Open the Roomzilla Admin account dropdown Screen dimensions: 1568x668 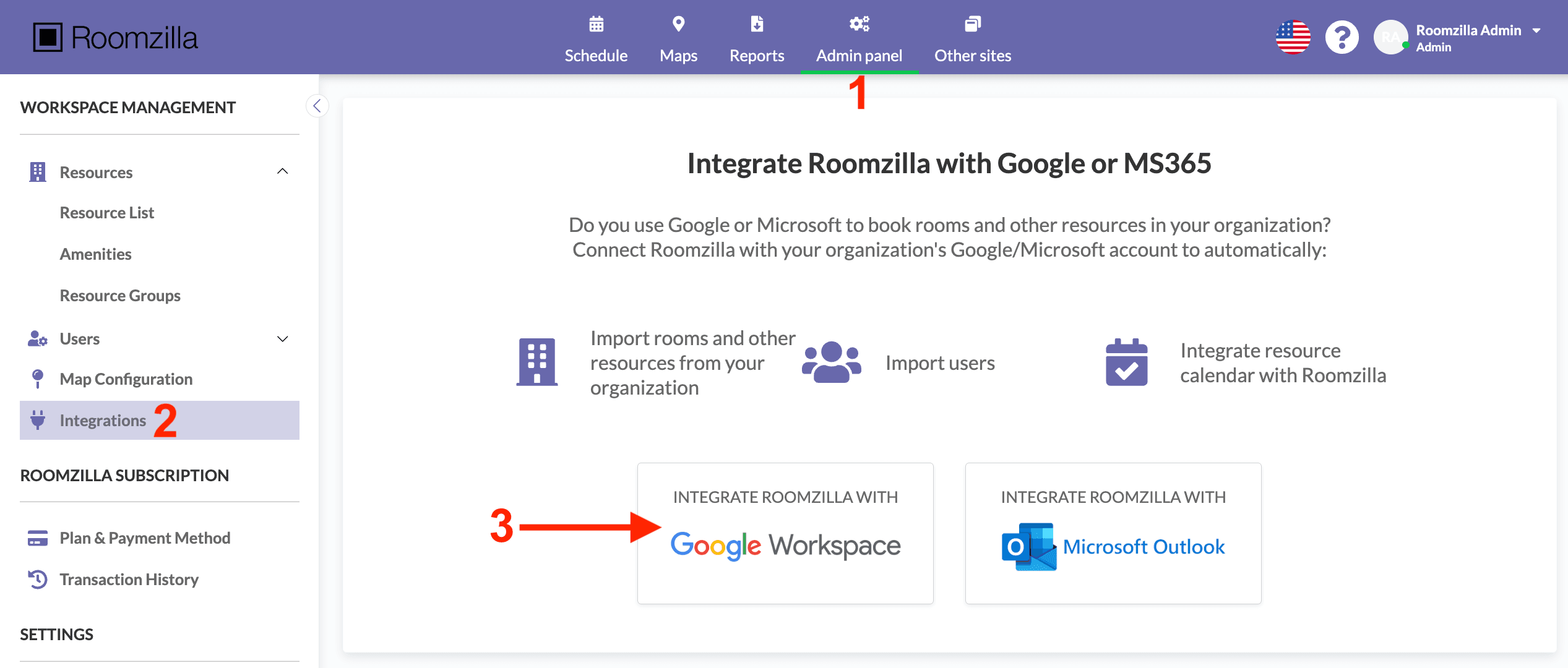1536,30
